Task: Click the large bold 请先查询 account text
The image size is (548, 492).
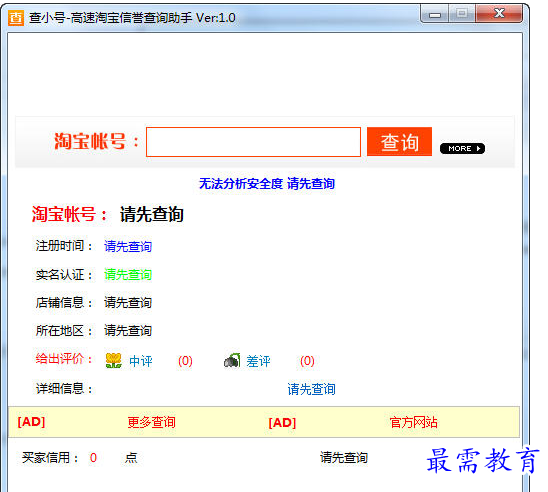Action: coord(152,214)
